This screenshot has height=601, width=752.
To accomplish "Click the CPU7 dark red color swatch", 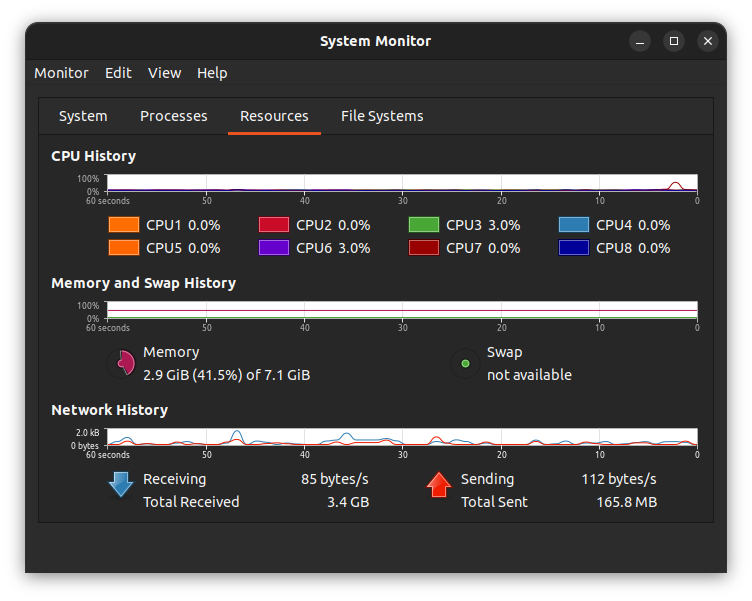I will click(x=423, y=248).
